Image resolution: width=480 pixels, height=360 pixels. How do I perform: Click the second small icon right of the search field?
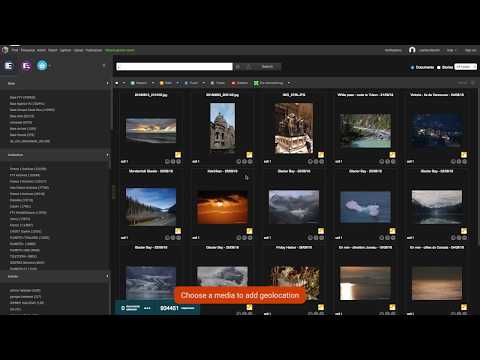[249, 67]
